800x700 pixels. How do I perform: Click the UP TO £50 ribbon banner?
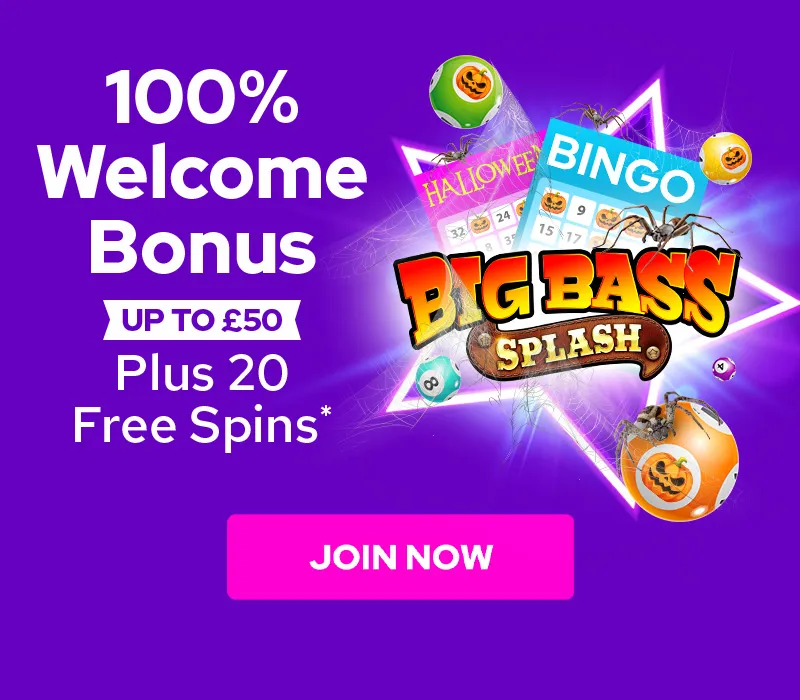tap(202, 320)
